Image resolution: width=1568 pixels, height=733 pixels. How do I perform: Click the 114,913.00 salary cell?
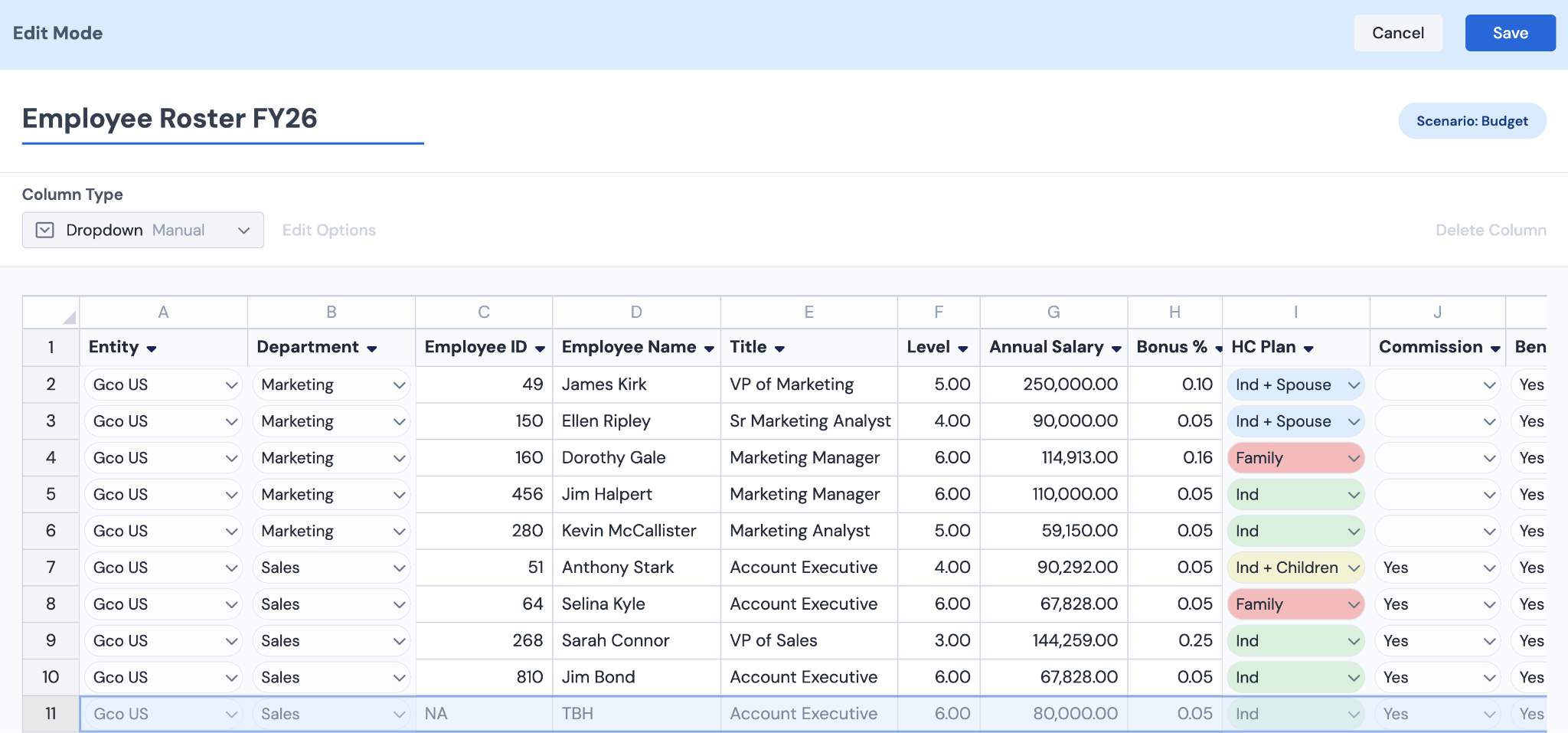(x=1053, y=458)
